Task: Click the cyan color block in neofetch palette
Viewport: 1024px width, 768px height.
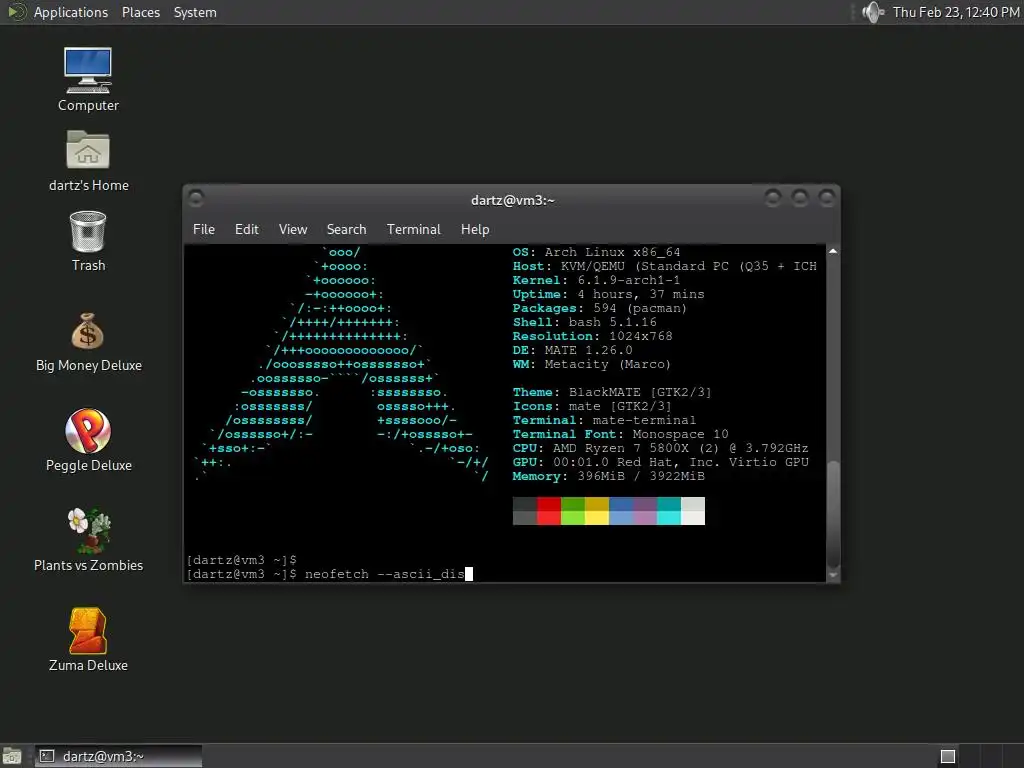Action: (669, 511)
